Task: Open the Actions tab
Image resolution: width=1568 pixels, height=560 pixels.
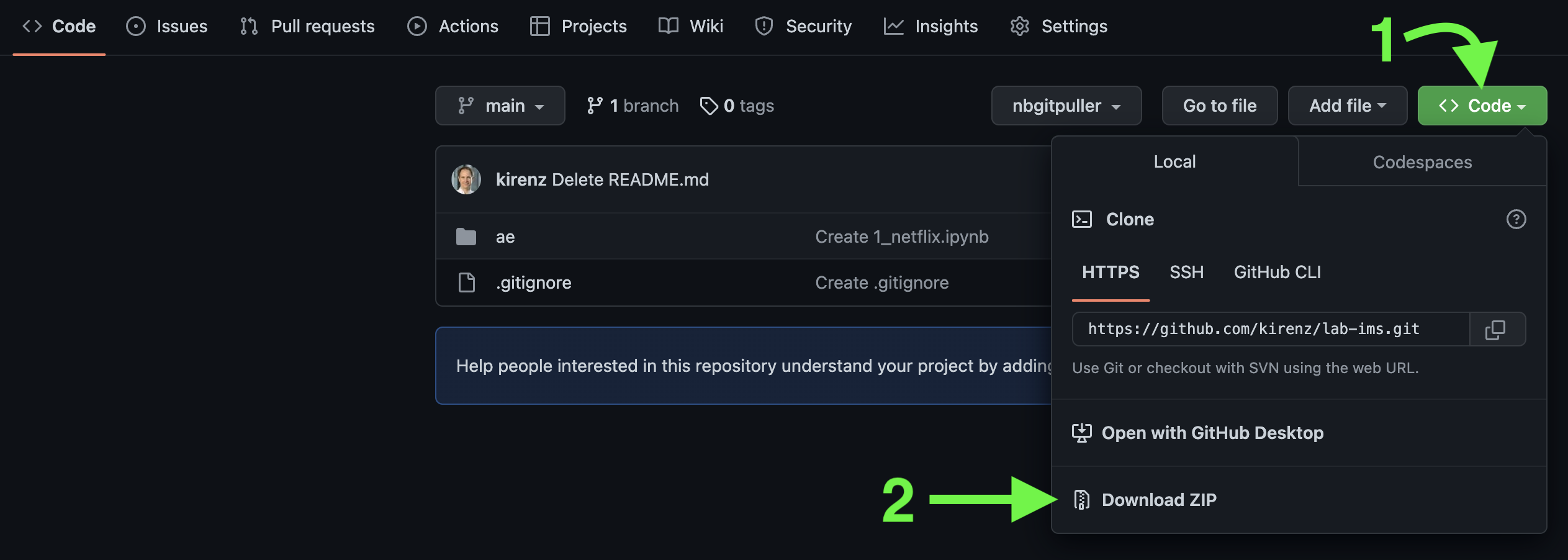Action: [453, 26]
